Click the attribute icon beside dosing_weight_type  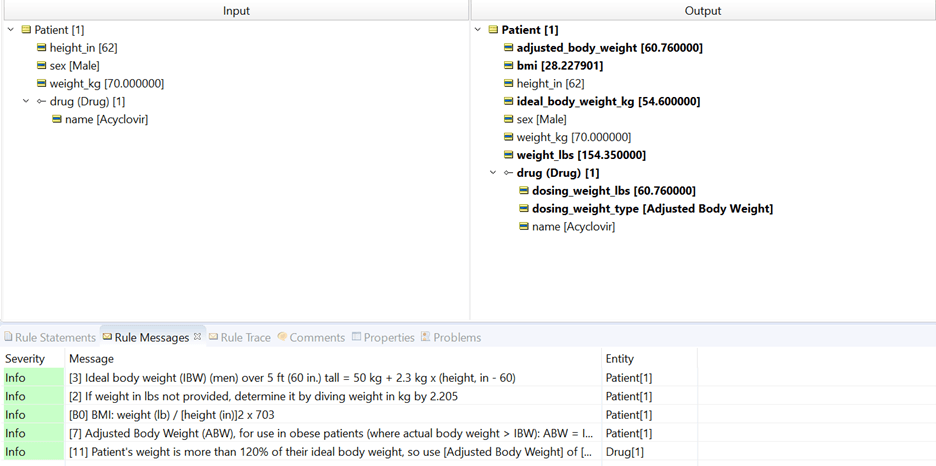(x=524, y=209)
